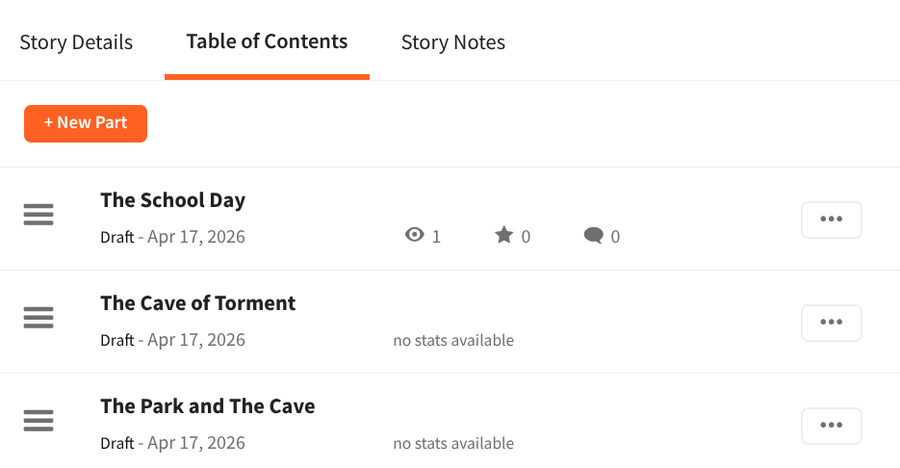Click the view count number on The School Day

pyautogui.click(x=436, y=237)
